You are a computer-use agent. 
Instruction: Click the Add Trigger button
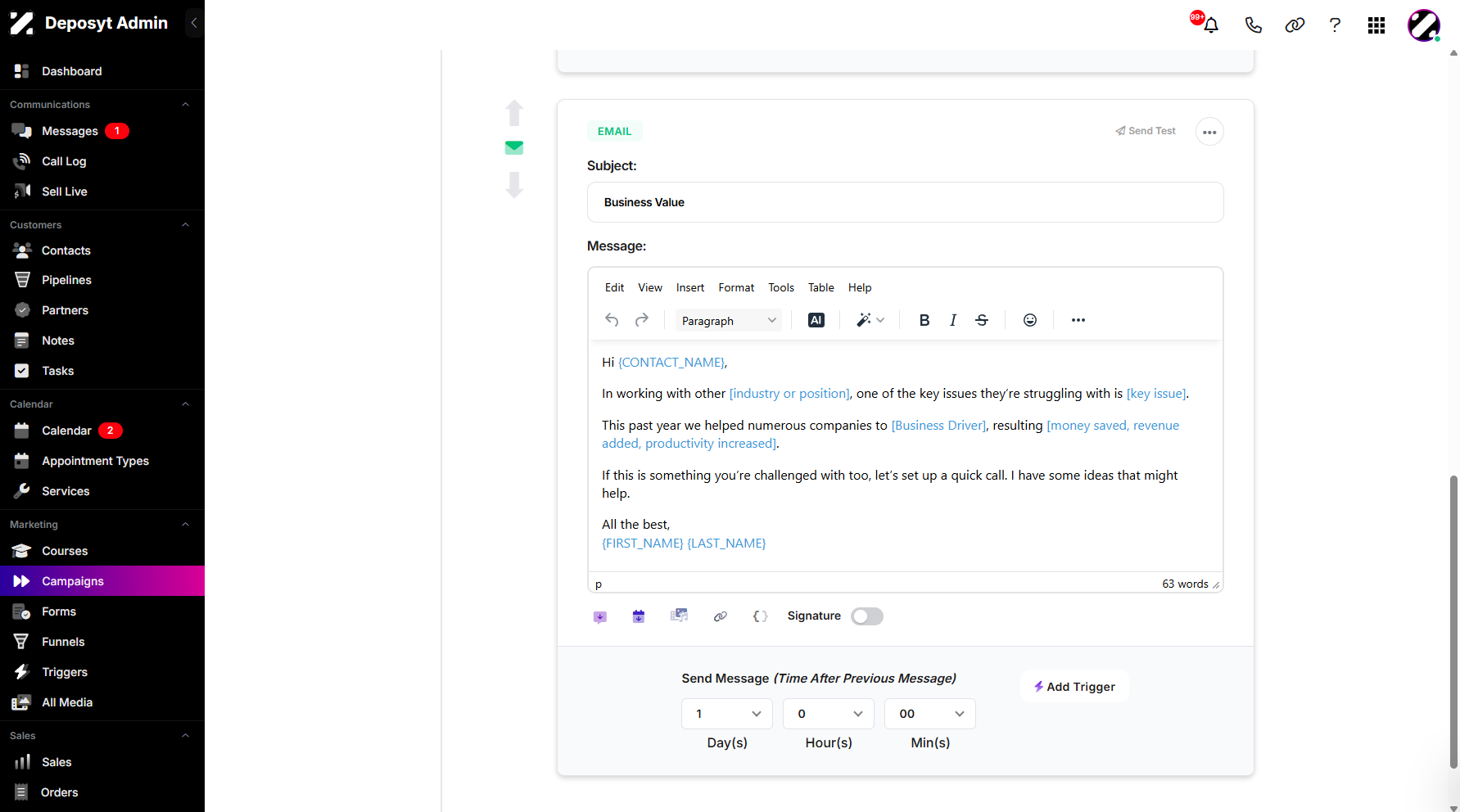pyautogui.click(x=1074, y=687)
